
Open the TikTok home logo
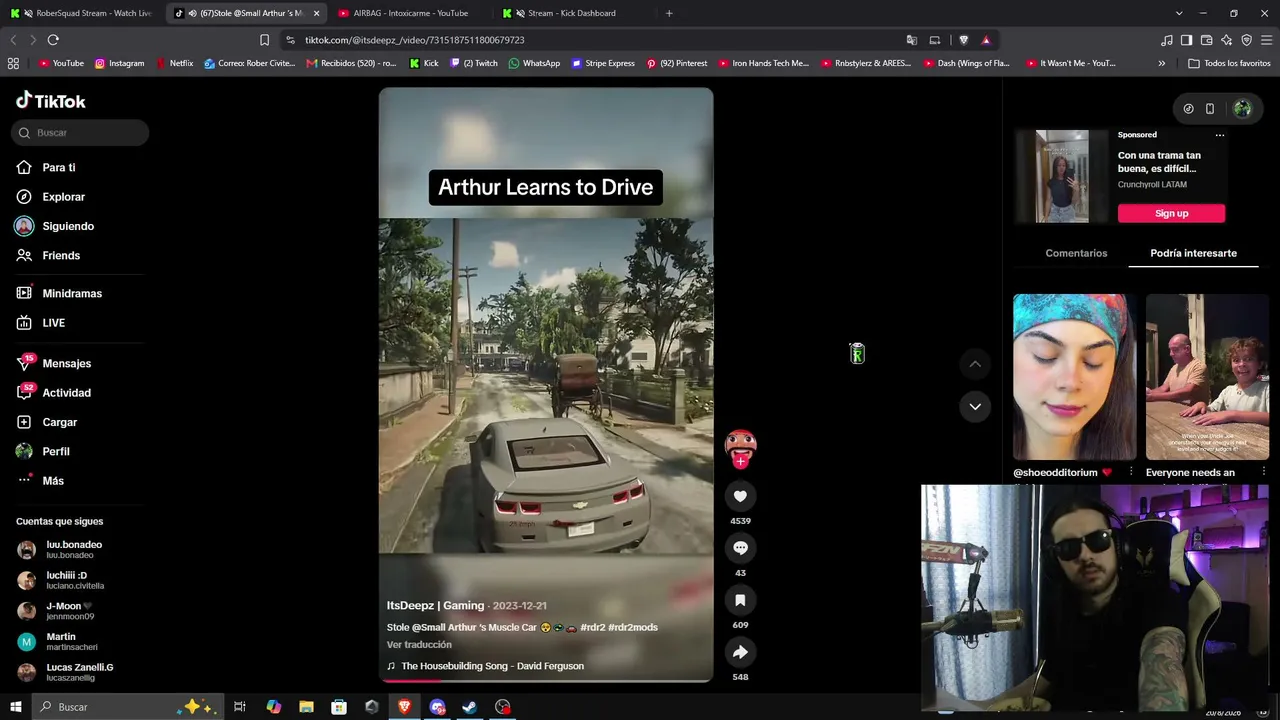tap(51, 101)
